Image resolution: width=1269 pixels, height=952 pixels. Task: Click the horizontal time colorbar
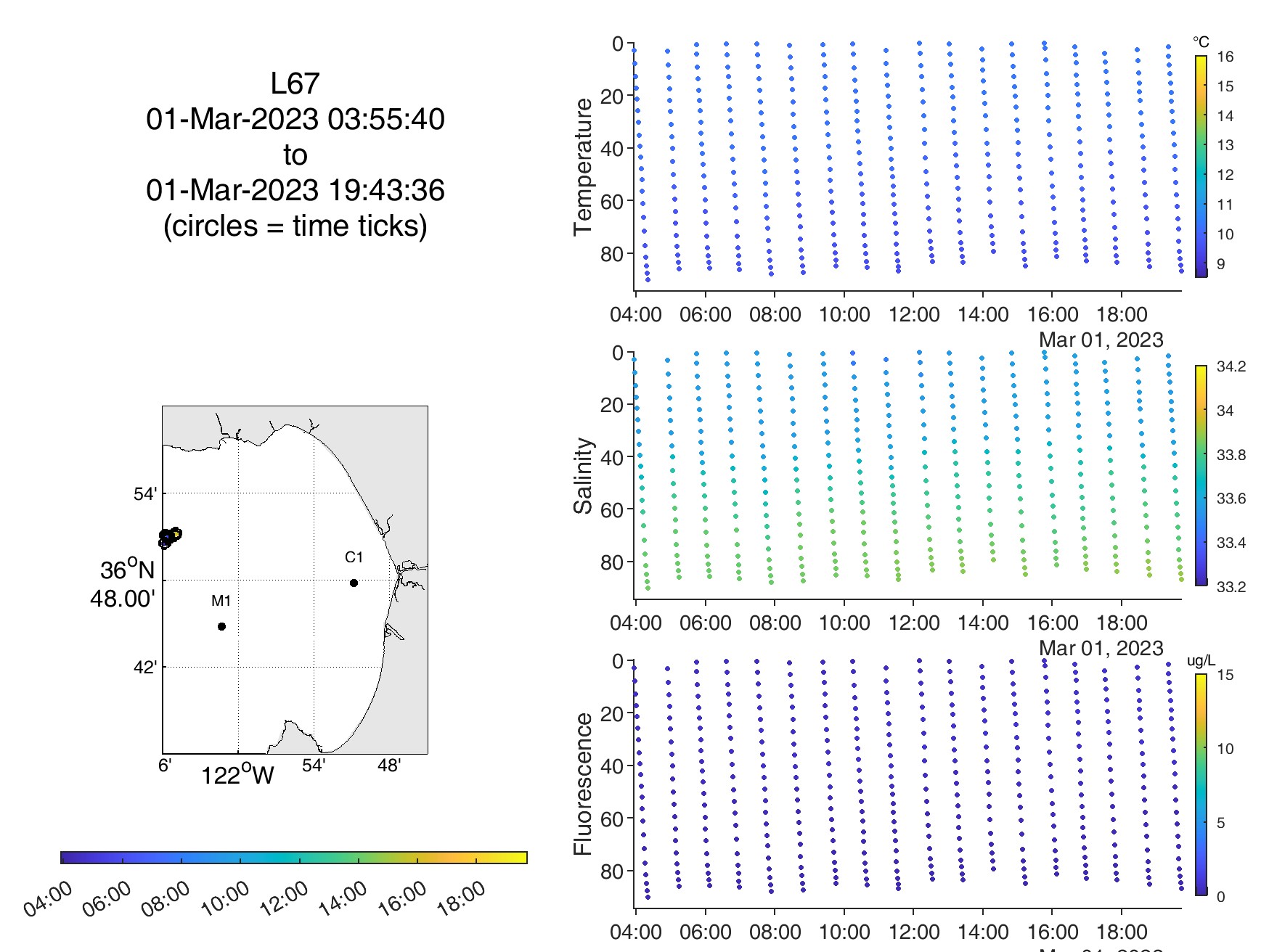[x=294, y=858]
